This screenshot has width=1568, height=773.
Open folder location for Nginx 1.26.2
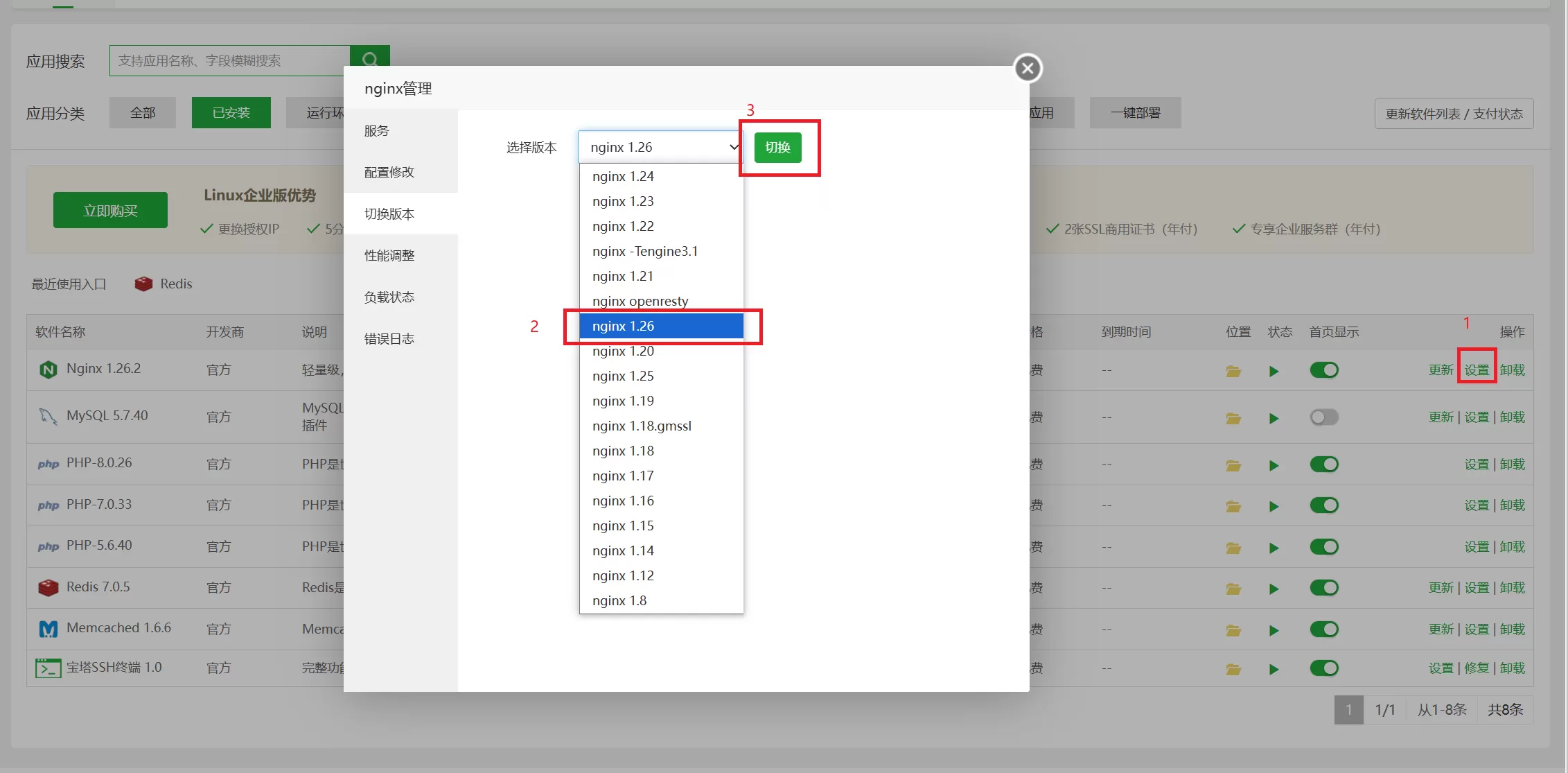tap(1233, 371)
